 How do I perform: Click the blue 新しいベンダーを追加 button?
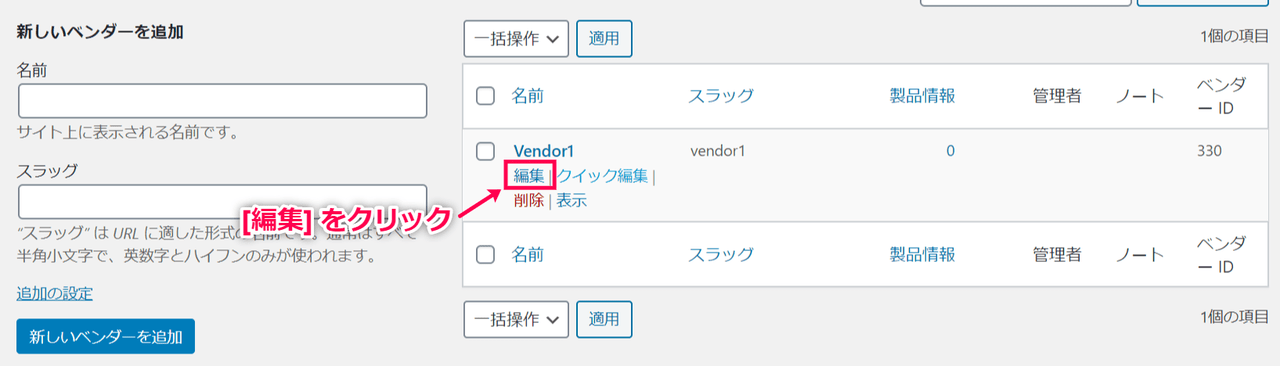106,337
